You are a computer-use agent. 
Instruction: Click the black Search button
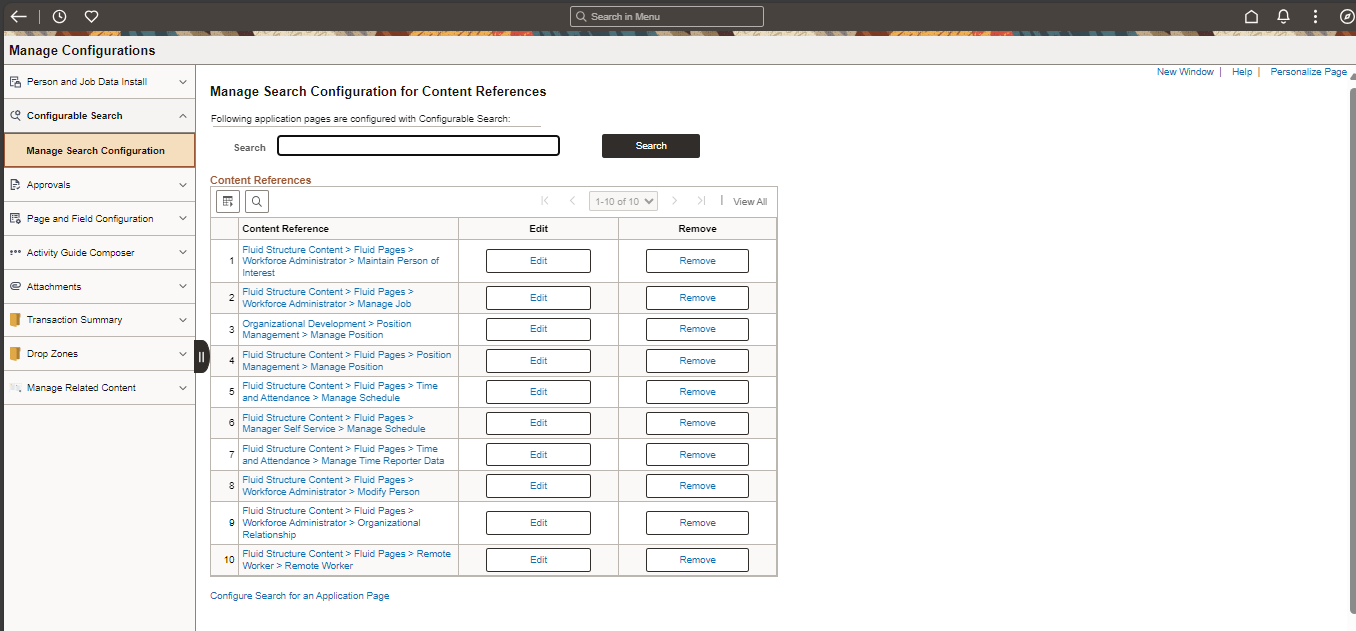click(650, 146)
